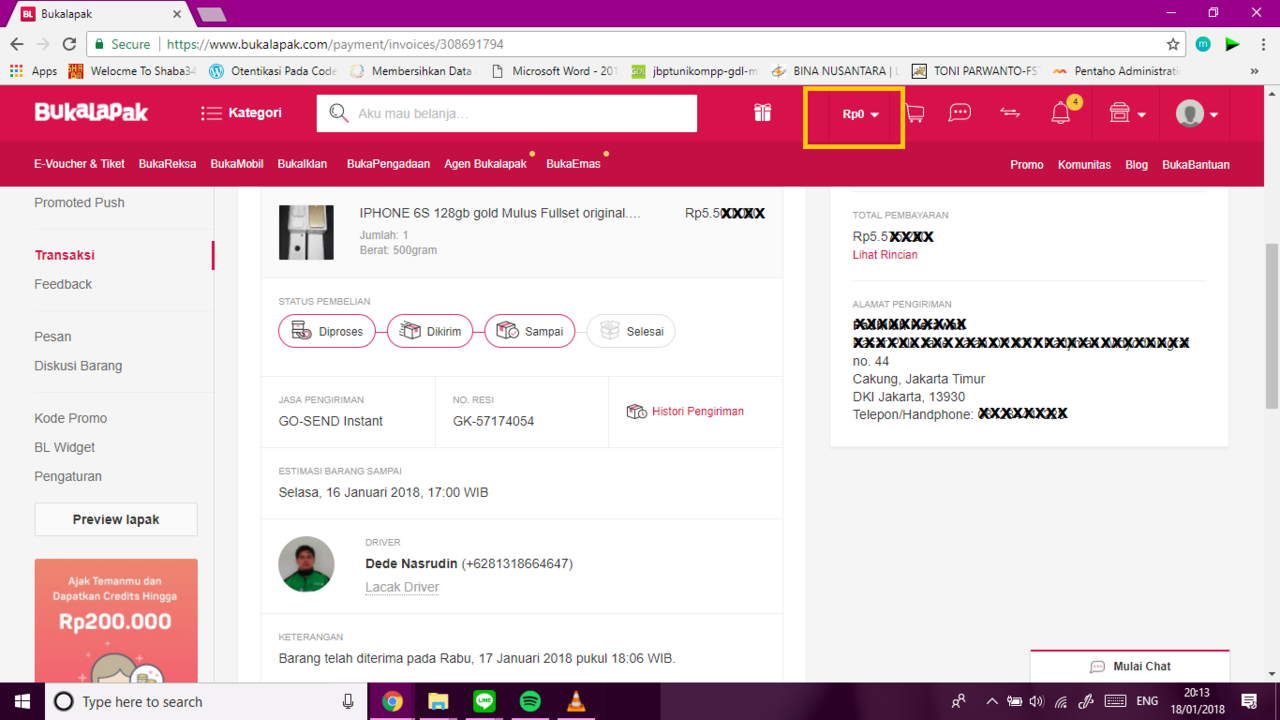Image resolution: width=1280 pixels, height=720 pixels.
Task: Open Histori Pengiriman link
Action: pos(685,411)
